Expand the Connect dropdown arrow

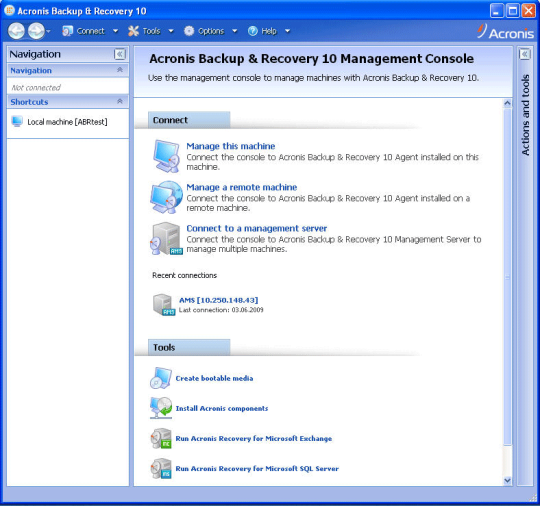coord(116,31)
